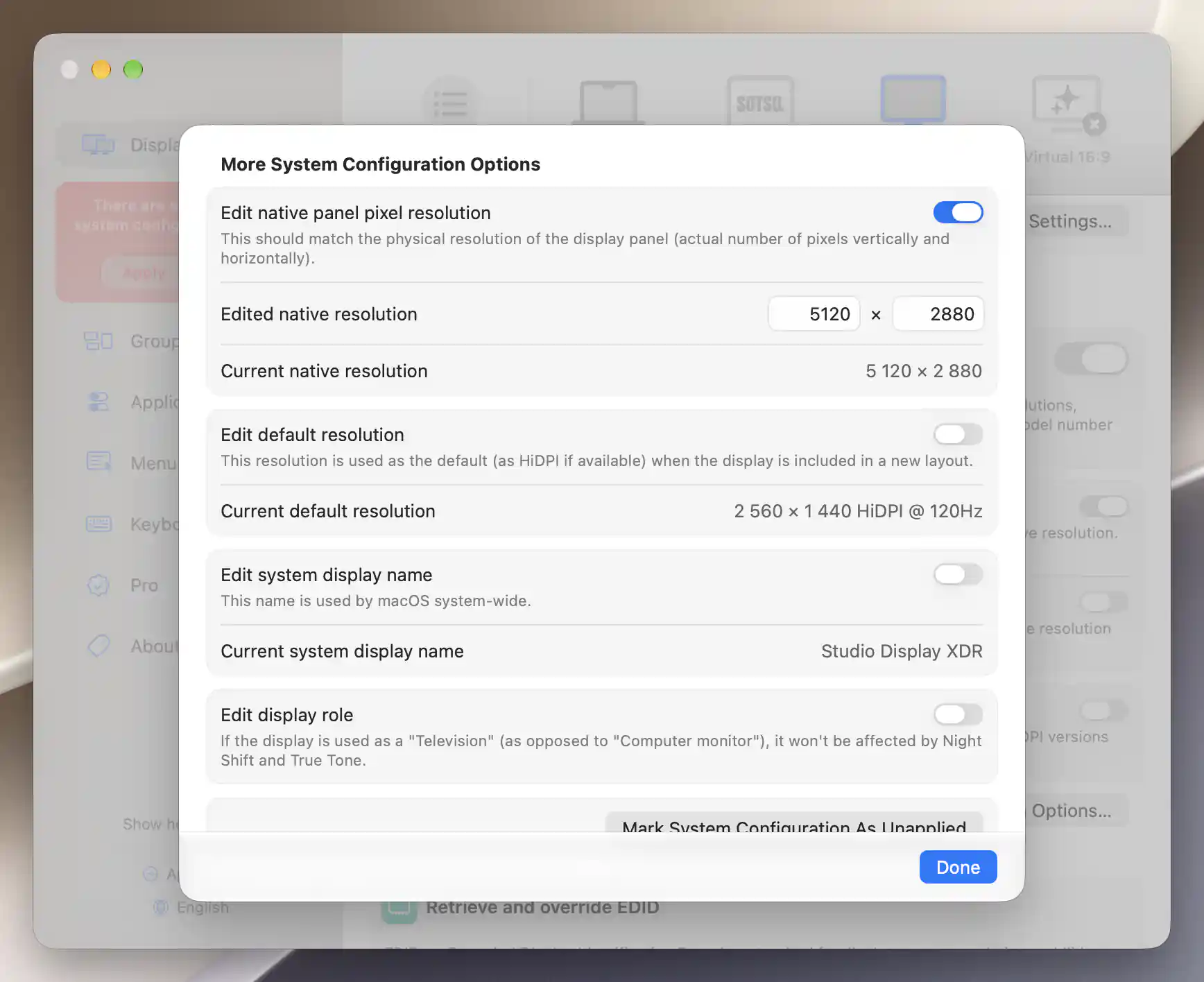This screenshot has height=982, width=1204.
Task: Click the native height field showing 2880
Action: pos(938,314)
